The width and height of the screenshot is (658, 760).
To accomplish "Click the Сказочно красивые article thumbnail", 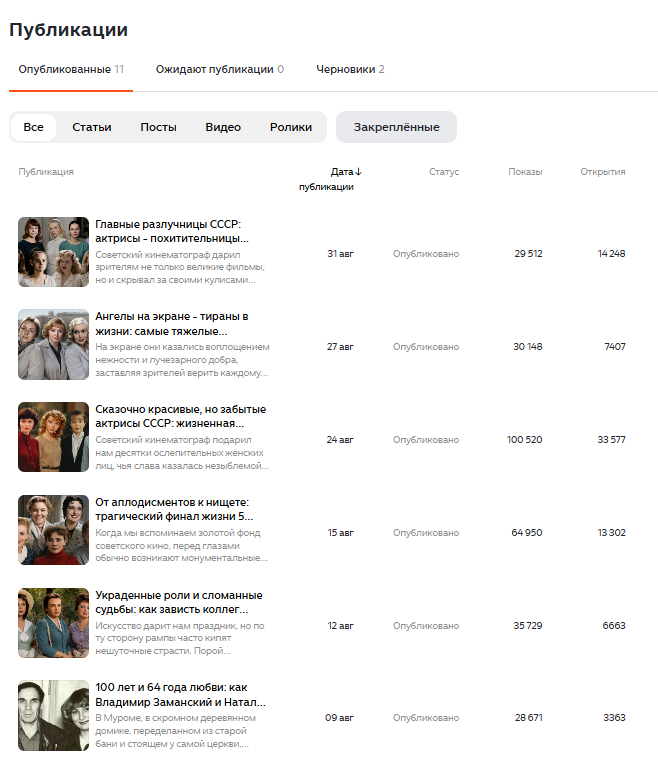I will point(54,437).
